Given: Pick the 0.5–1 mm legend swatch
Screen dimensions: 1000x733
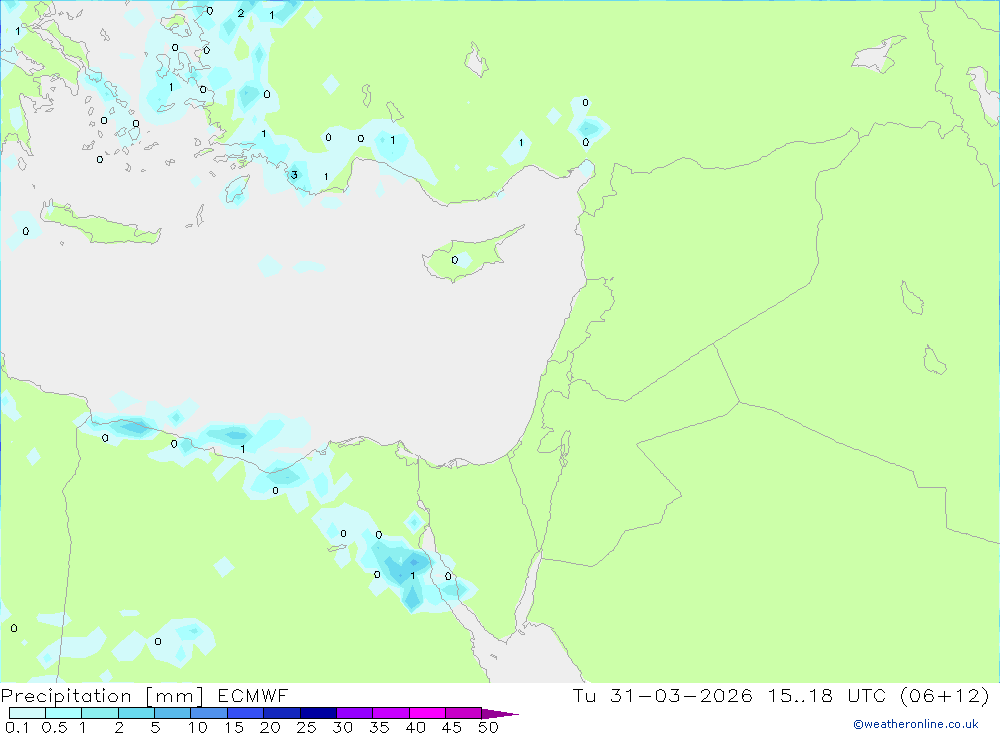Looking at the screenshot, I should coord(63,713).
